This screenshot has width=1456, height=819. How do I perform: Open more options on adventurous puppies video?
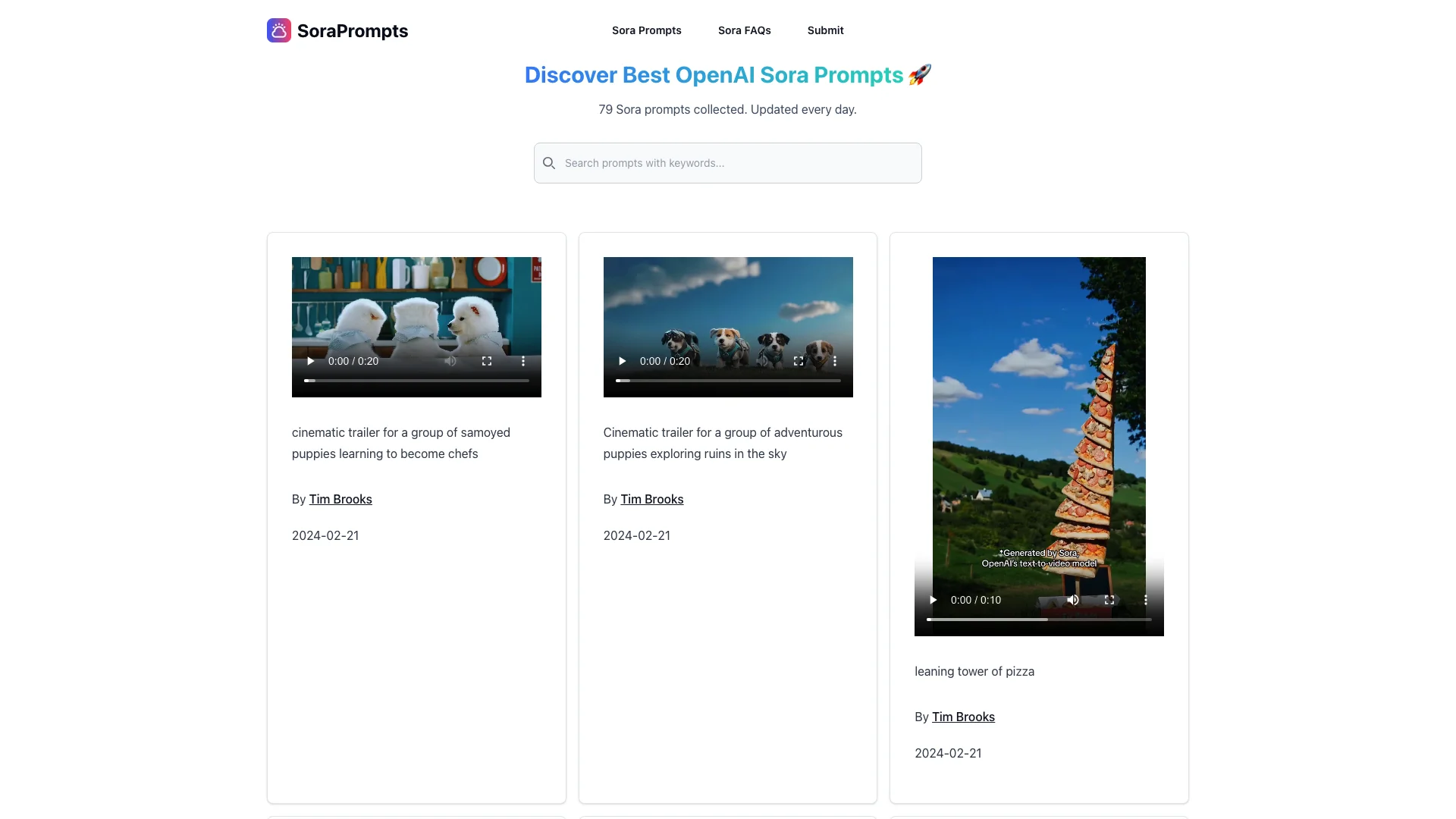point(835,361)
